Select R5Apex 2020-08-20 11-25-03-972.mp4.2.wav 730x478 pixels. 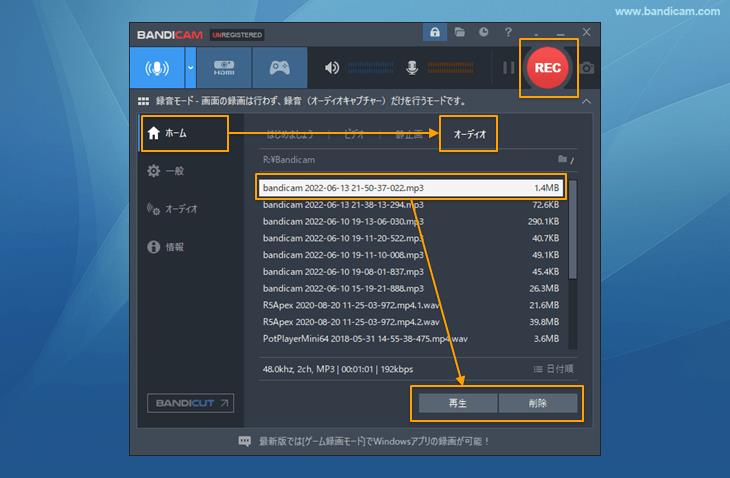pos(411,322)
